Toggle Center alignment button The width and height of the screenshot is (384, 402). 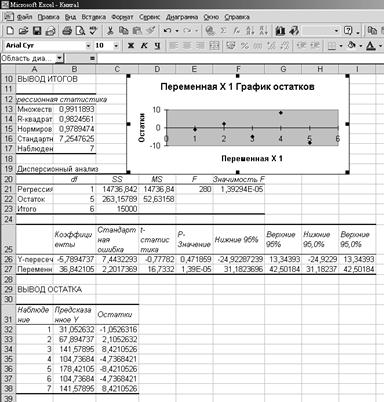click(x=187, y=45)
